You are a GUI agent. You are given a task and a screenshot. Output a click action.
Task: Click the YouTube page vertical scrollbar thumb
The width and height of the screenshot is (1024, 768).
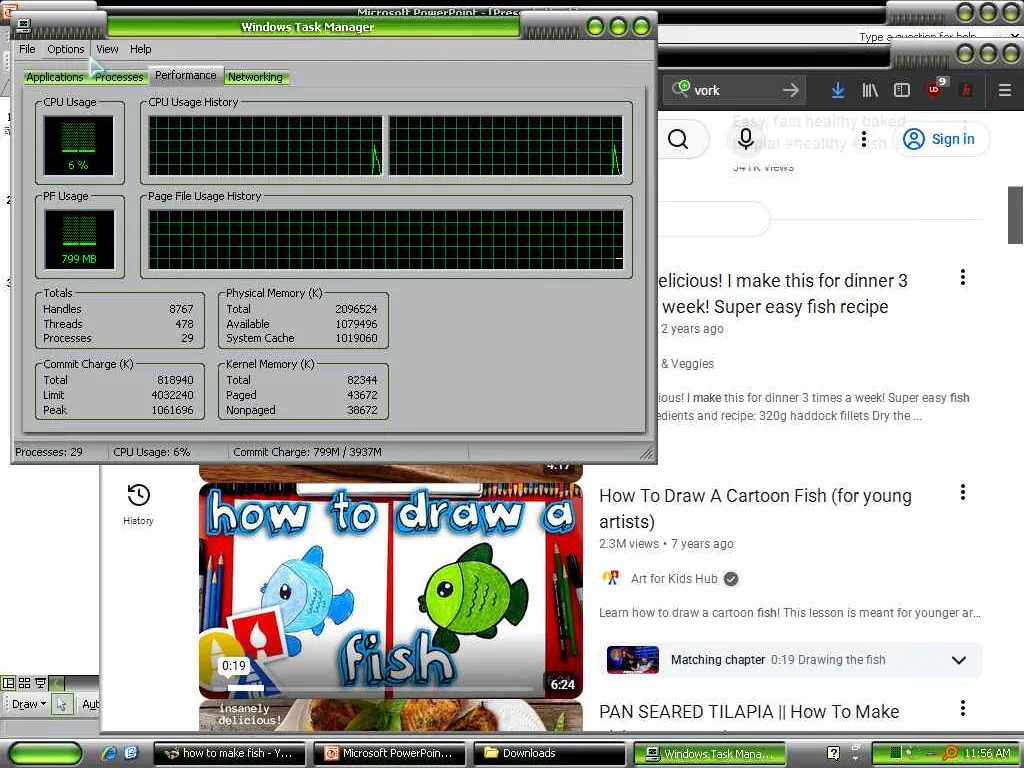tap(1016, 214)
